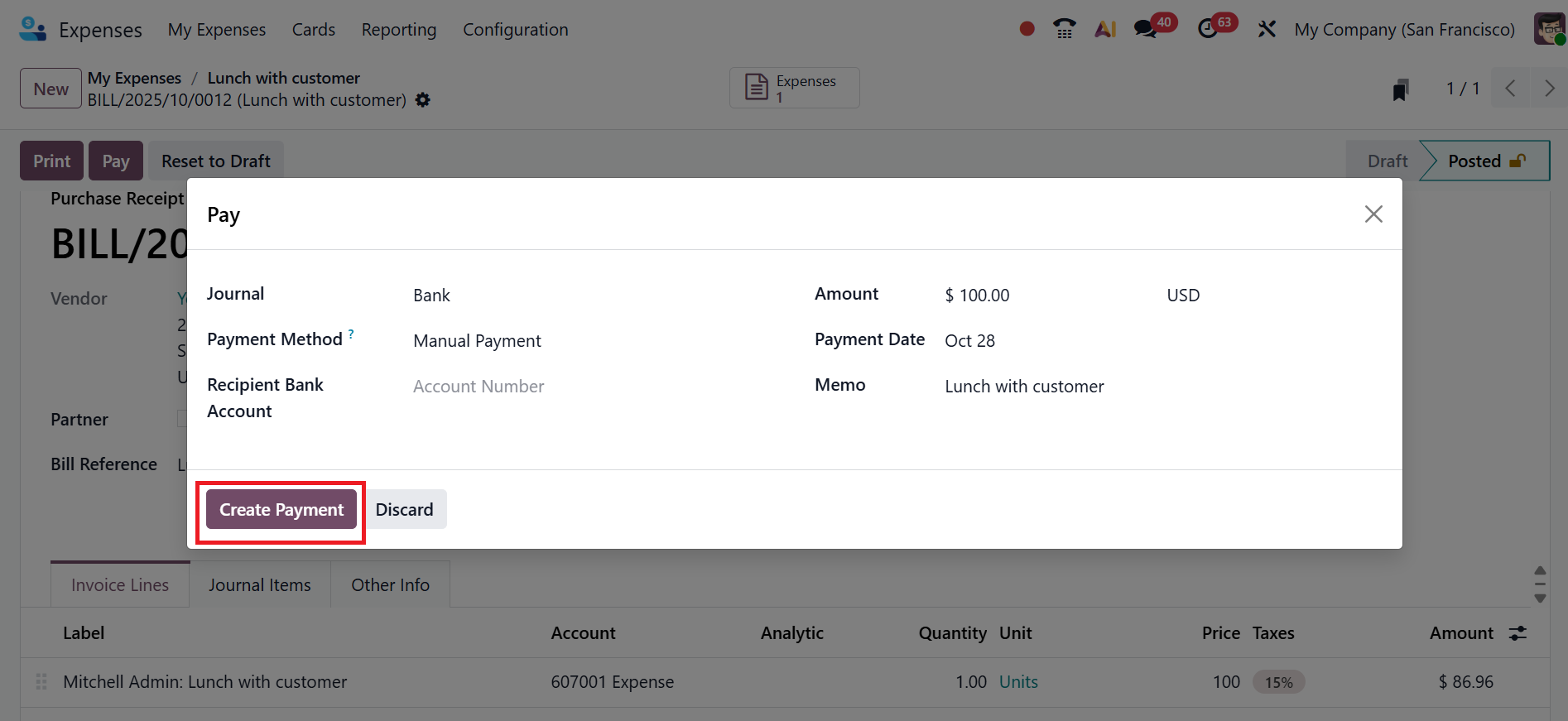Close the Pay dialog with X

(x=1373, y=214)
